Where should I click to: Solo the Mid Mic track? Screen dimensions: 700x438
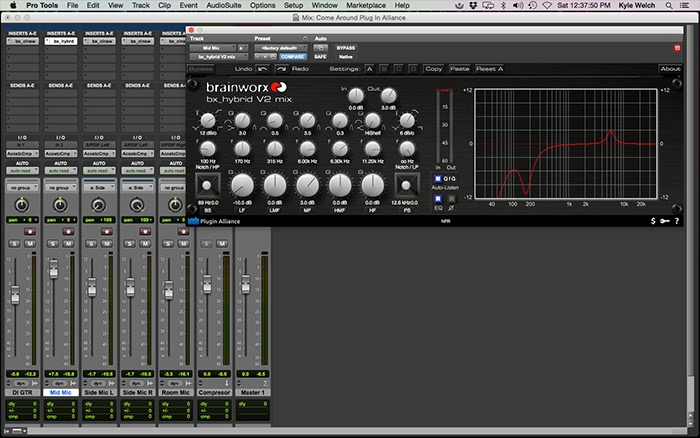tap(53, 243)
